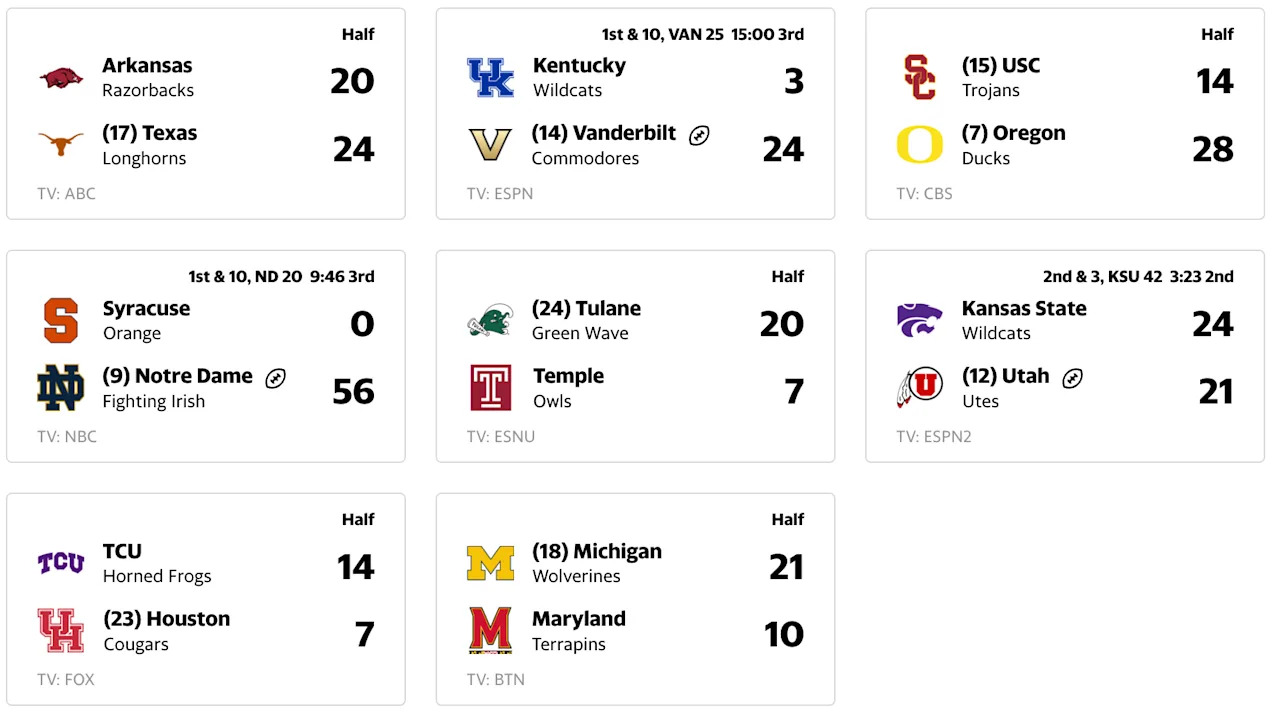Image resolution: width=1280 pixels, height=717 pixels.
Task: Open the Maryland Terrapins team link
Action: (579, 619)
